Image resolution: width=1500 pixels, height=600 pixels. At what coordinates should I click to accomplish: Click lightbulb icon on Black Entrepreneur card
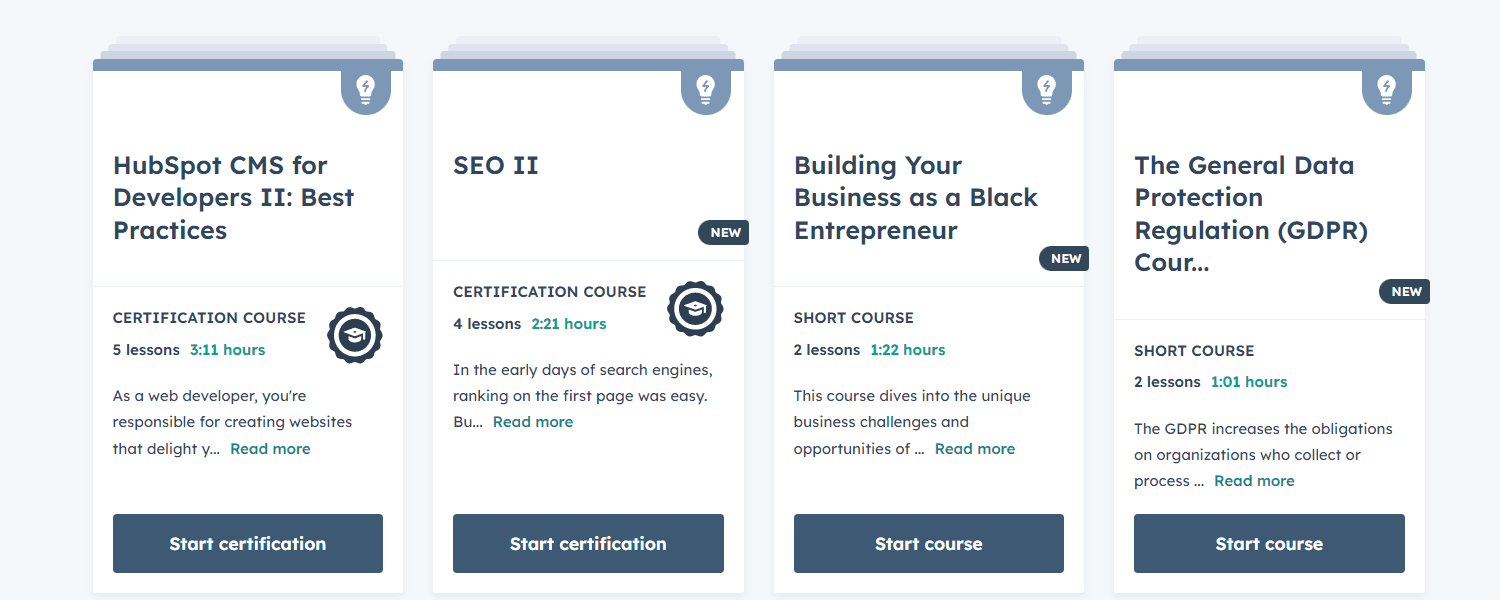1046,90
